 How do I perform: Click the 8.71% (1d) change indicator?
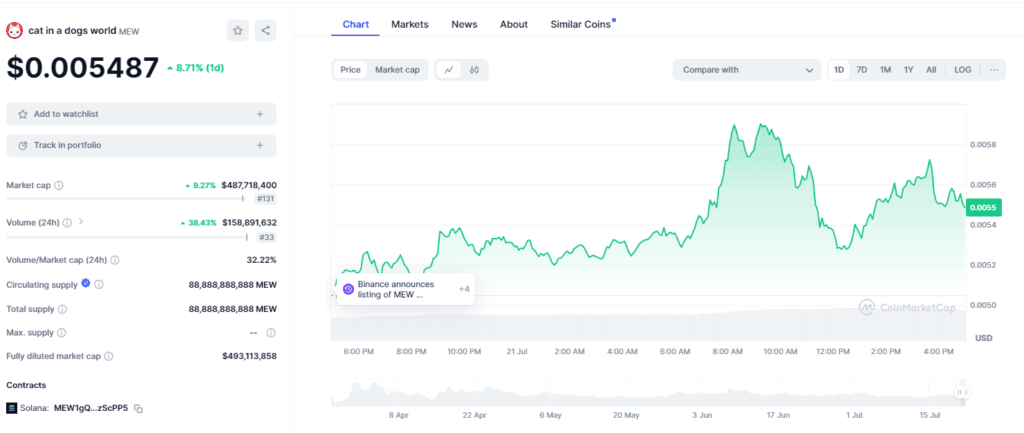tap(195, 68)
